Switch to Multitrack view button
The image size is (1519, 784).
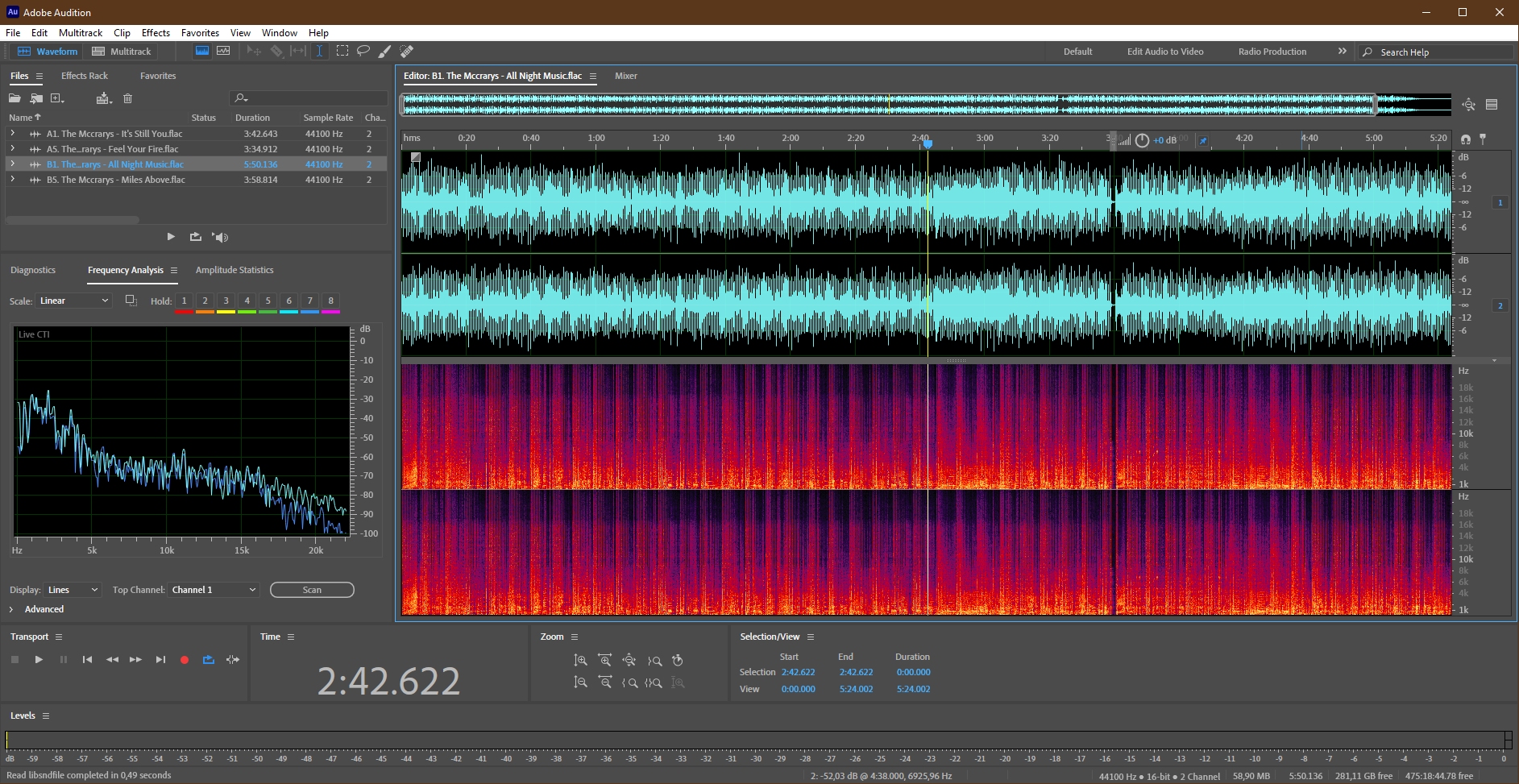pos(122,52)
